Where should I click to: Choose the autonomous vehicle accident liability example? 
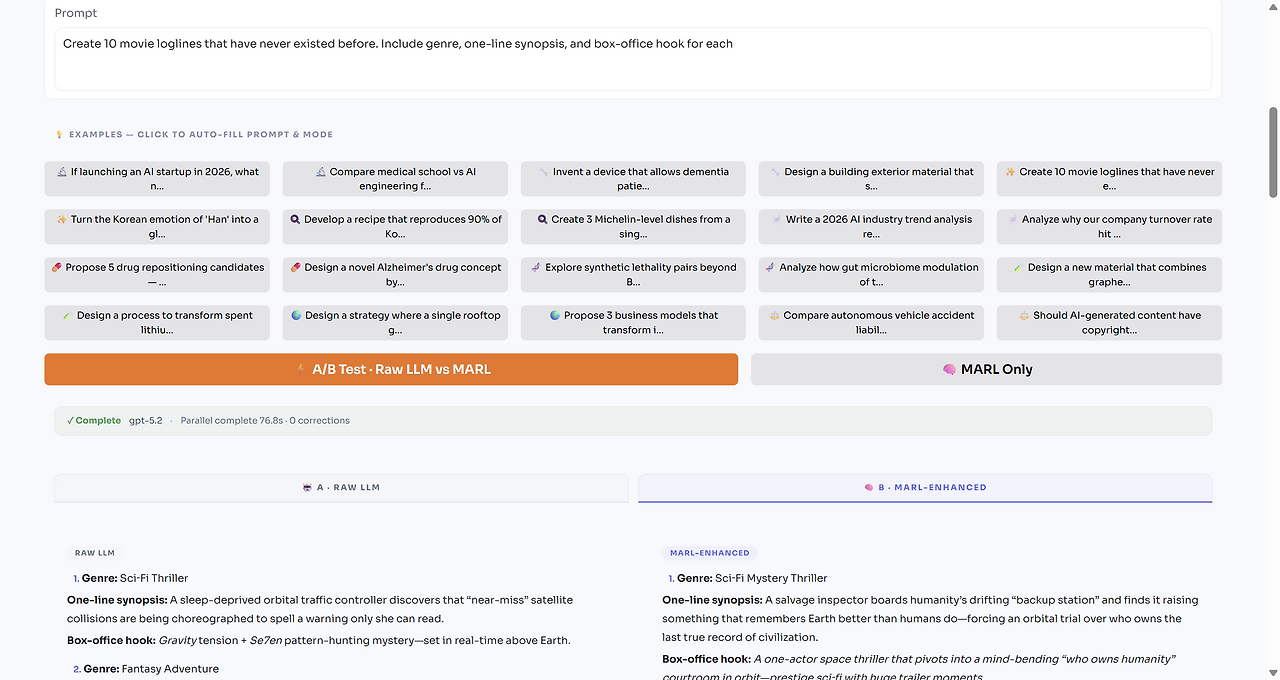point(871,322)
